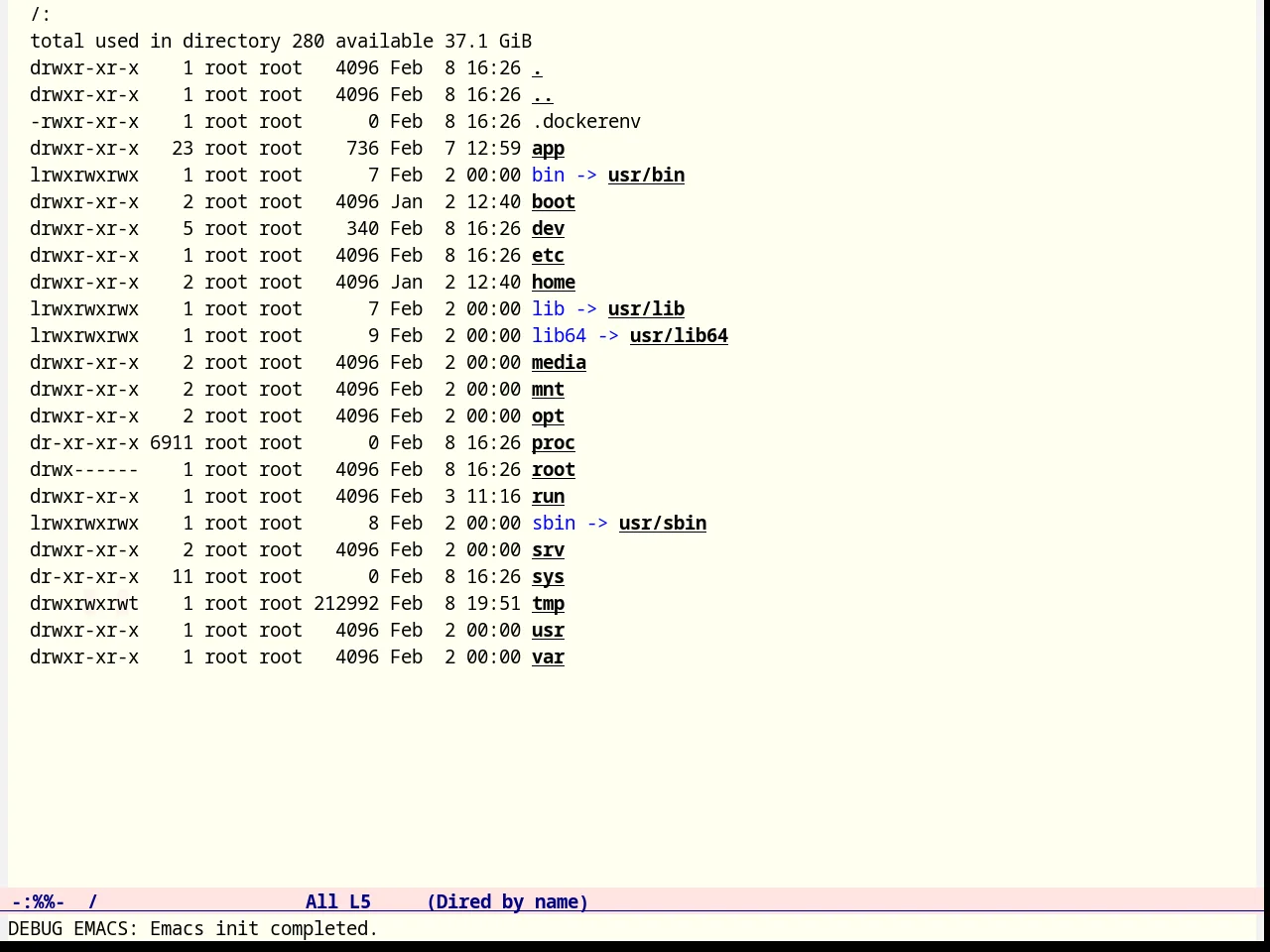This screenshot has height=952, width=1270.
Task: Open the media directory
Action: 559,363
